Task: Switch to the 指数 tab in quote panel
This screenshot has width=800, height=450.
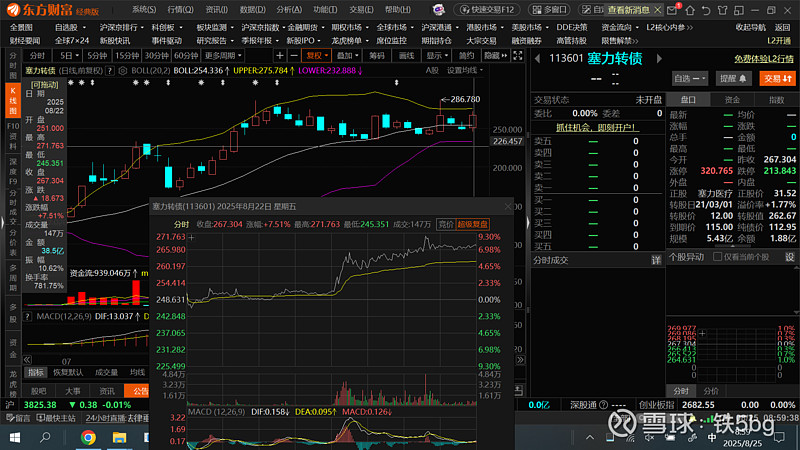Action: pos(776,100)
